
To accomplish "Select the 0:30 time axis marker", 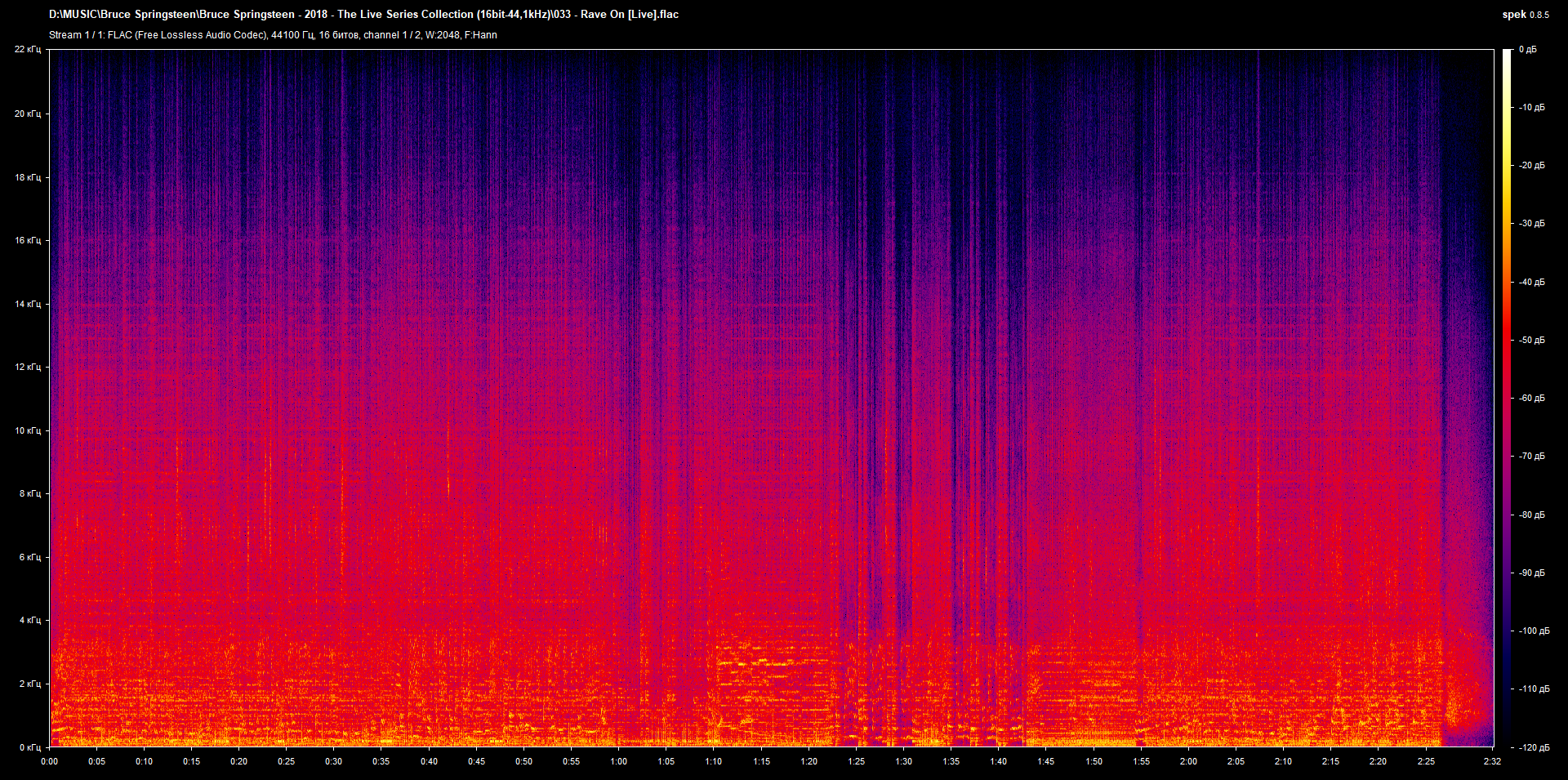I will 334,761.
